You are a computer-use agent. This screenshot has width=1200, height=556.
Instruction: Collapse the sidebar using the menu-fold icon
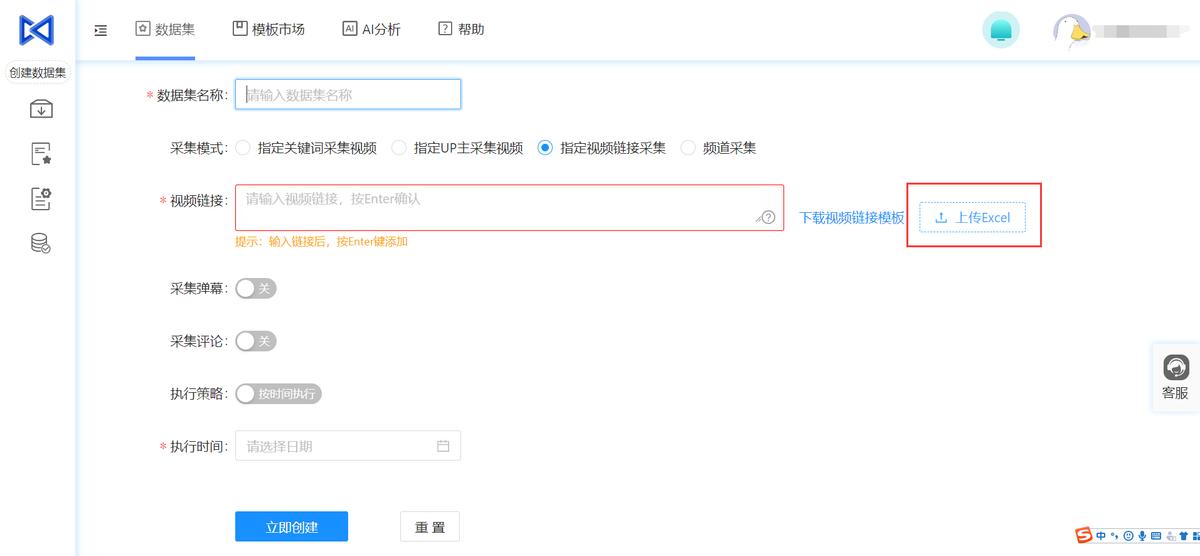[x=101, y=30]
